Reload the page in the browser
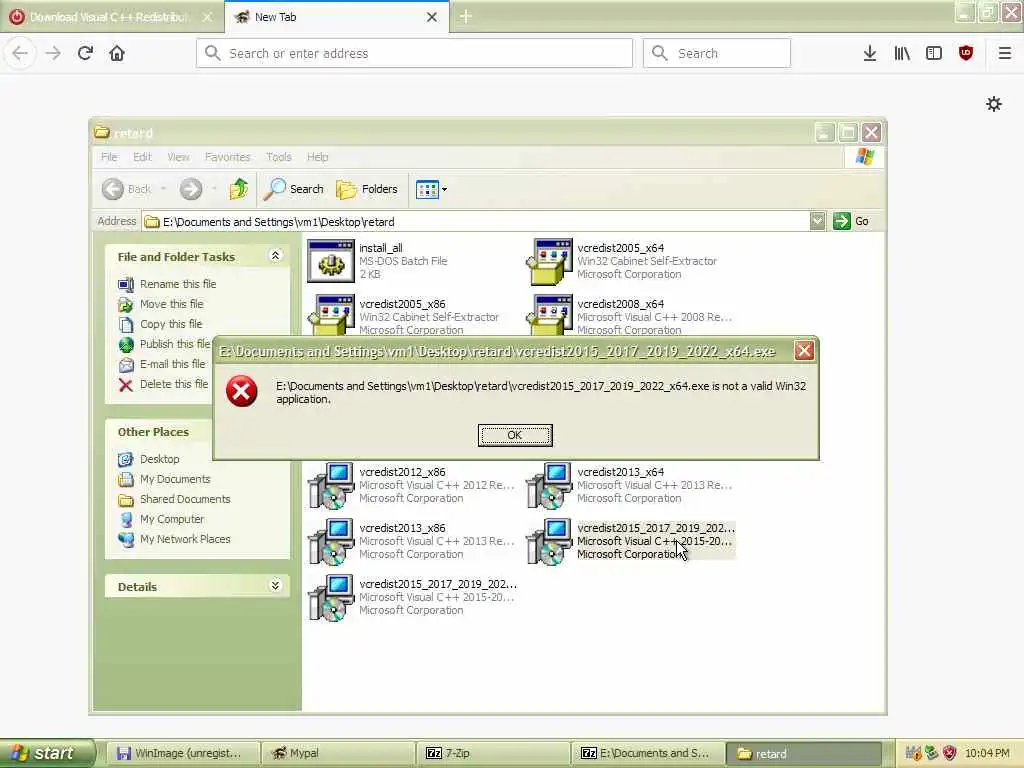 pos(85,53)
